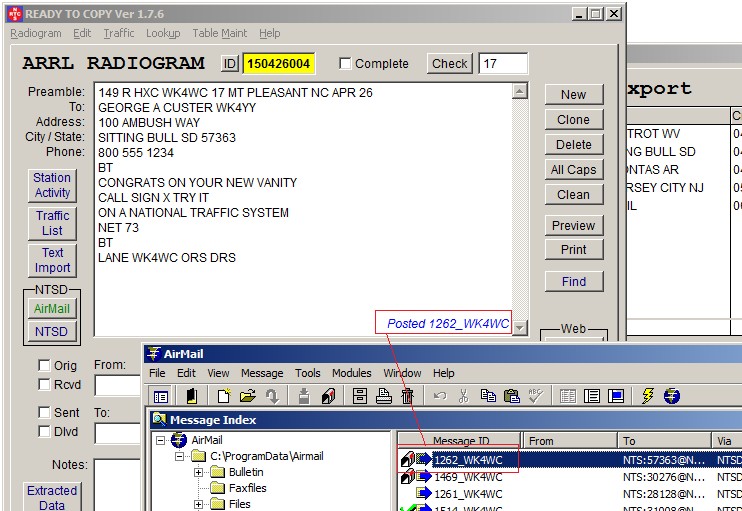Click the ABC spell check icon
Screen dimensions: 742x511
[536, 396]
